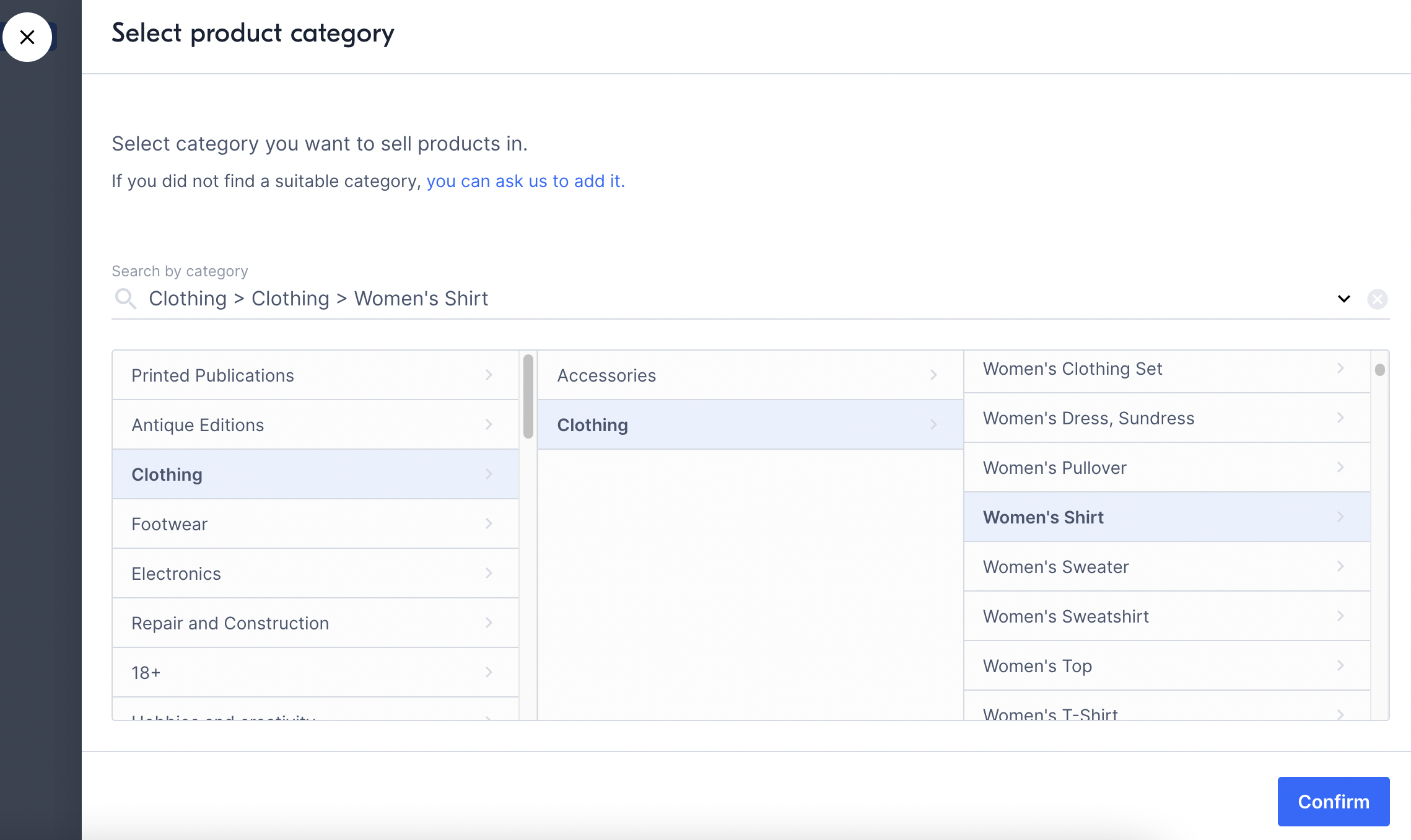Viewport: 1411px width, 840px height.
Task: Close the Select product category dialog
Action: tap(27, 37)
